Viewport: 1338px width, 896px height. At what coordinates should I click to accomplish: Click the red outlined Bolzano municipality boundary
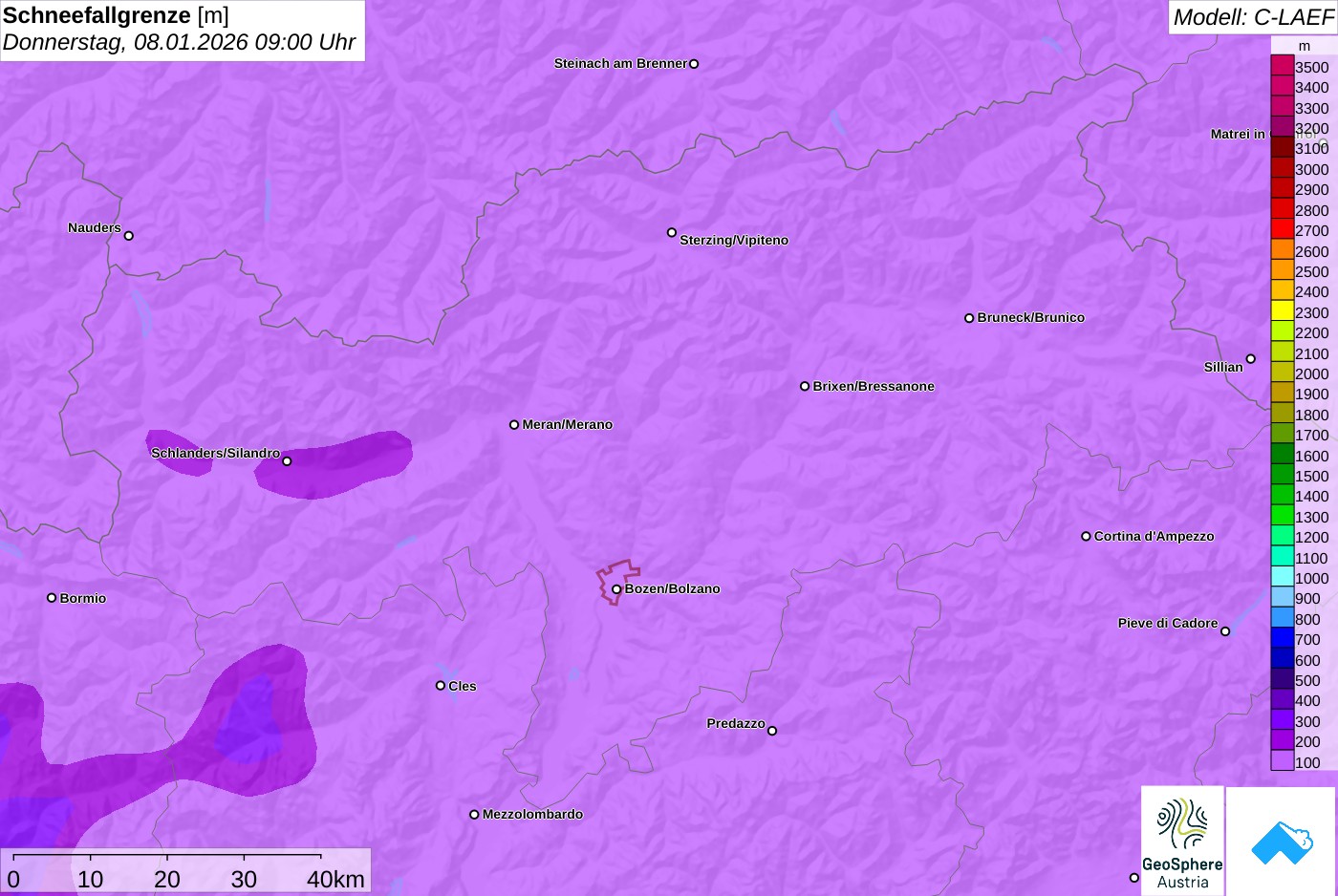coord(618,582)
